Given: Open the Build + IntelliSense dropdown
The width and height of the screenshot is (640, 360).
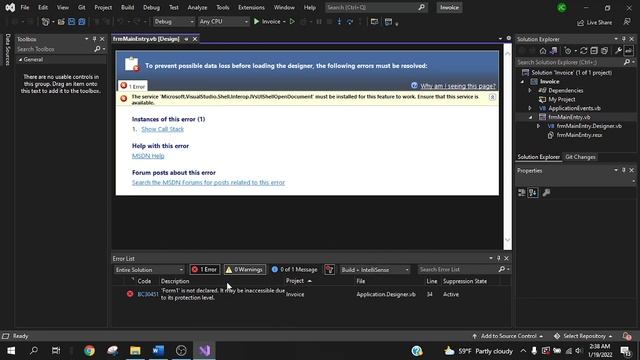Looking at the screenshot, I should tap(375, 270).
